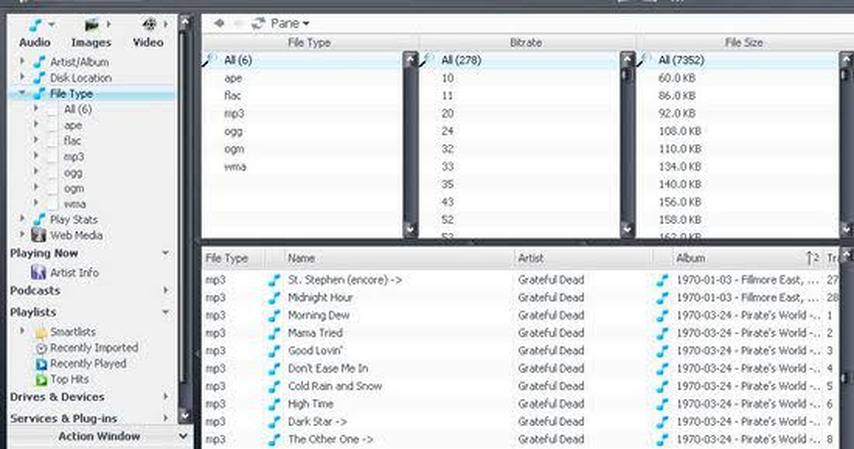The width and height of the screenshot is (854, 449).
Task: Open the Drives & Devices section
Action: pyautogui.click(x=57, y=397)
